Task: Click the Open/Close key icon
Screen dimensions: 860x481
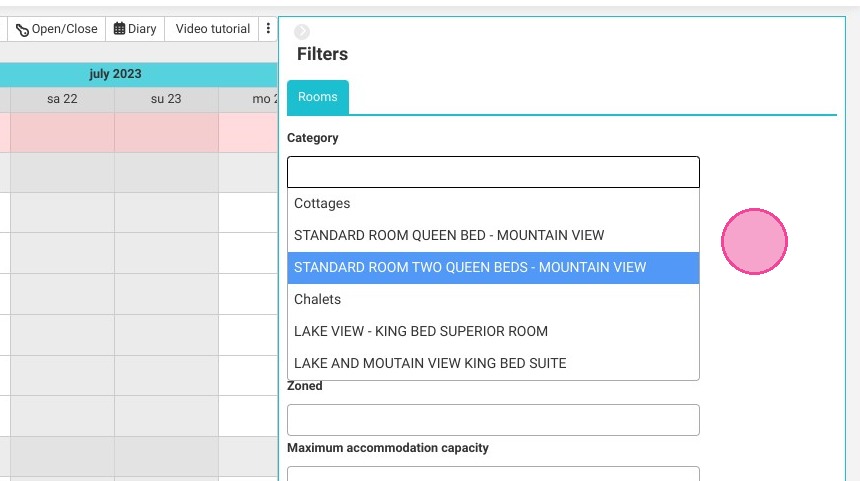Action: pos(22,30)
